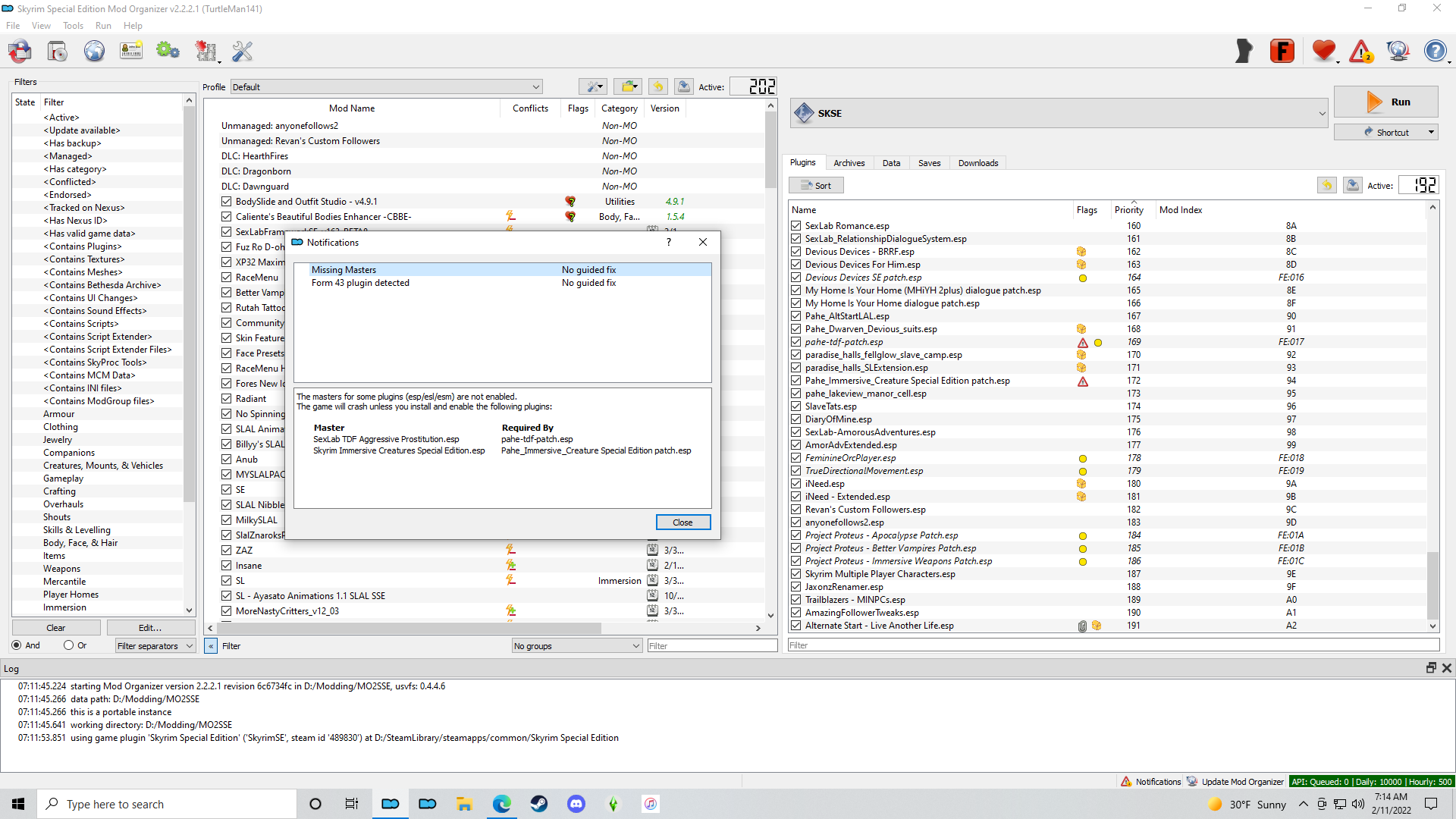
Task: Open the profiles ID card icon
Action: (131, 52)
